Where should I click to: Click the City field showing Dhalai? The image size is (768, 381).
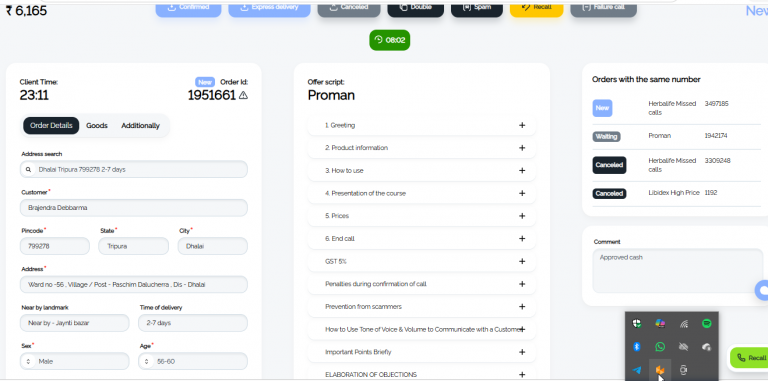coord(213,246)
